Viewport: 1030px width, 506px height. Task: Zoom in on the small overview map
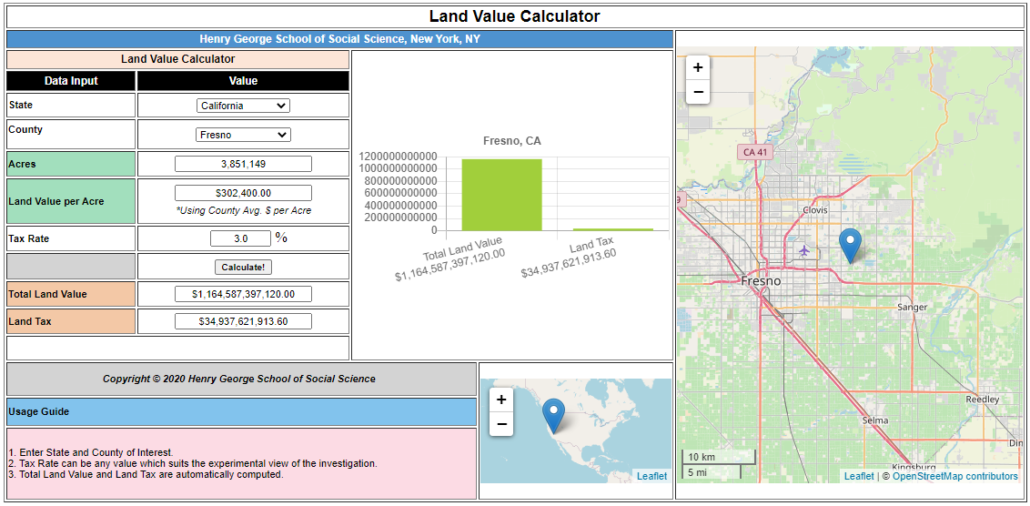pyautogui.click(x=501, y=399)
